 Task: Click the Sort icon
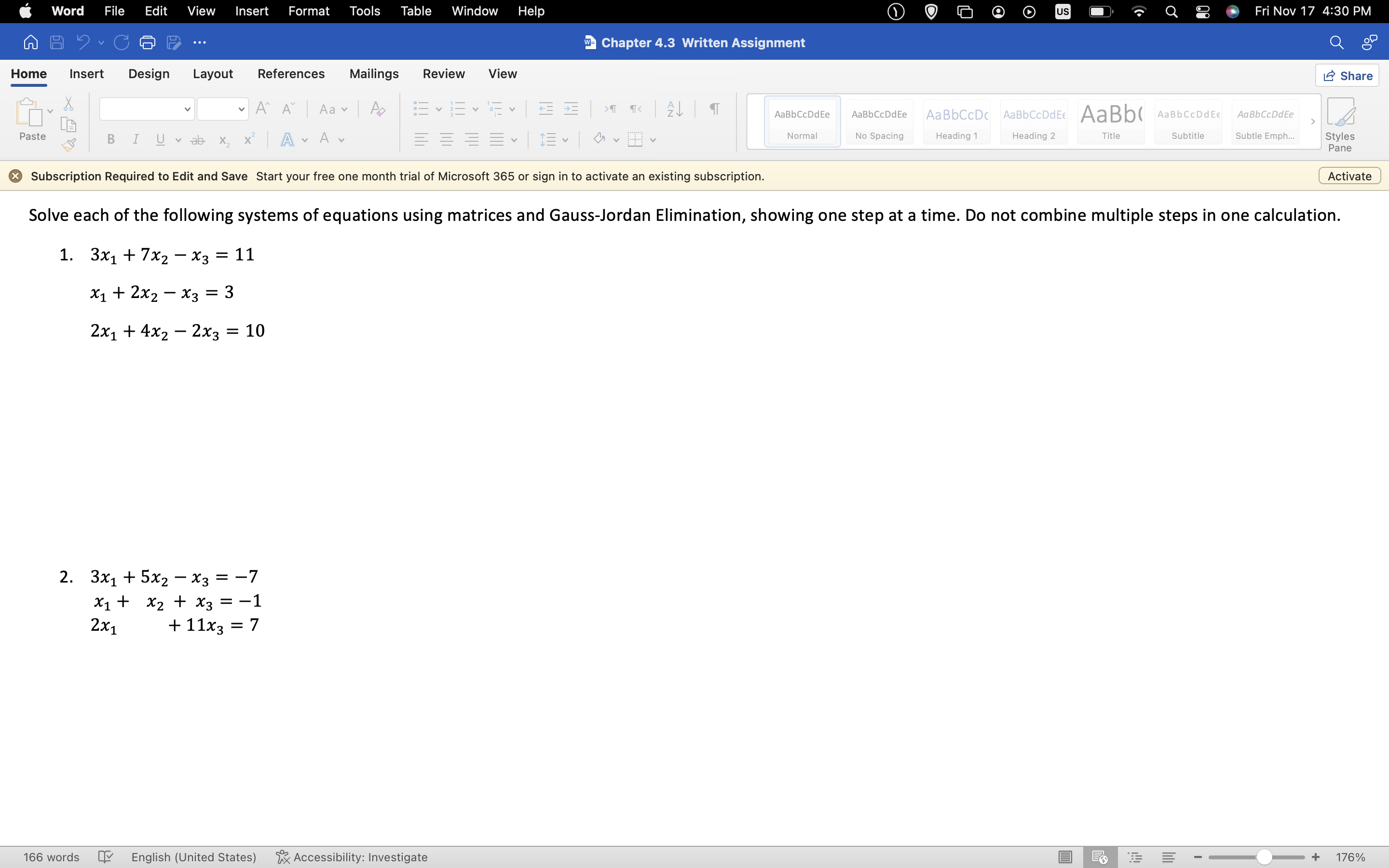(674, 108)
